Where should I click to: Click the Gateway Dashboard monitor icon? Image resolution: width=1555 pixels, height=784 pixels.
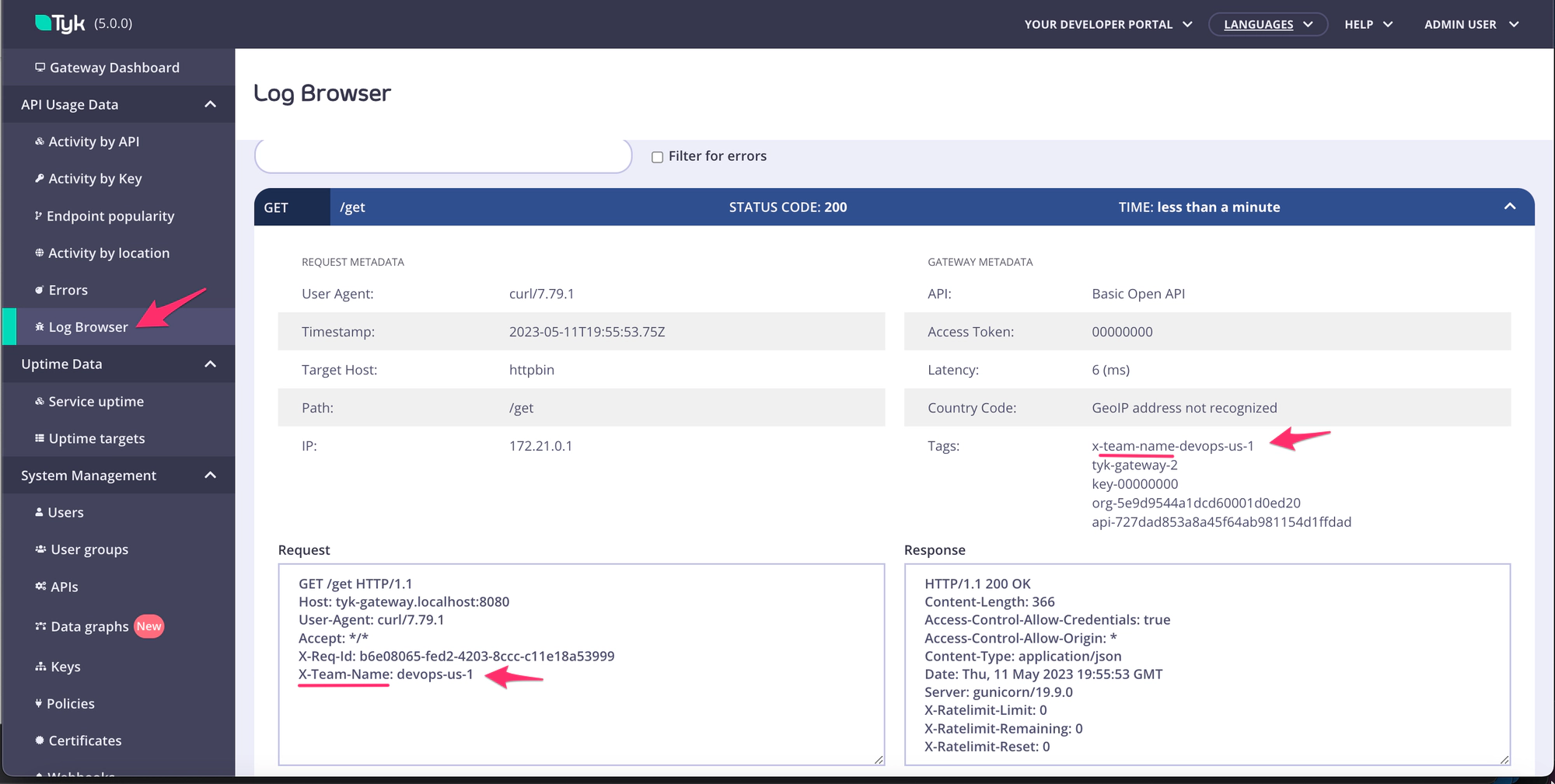pyautogui.click(x=40, y=68)
